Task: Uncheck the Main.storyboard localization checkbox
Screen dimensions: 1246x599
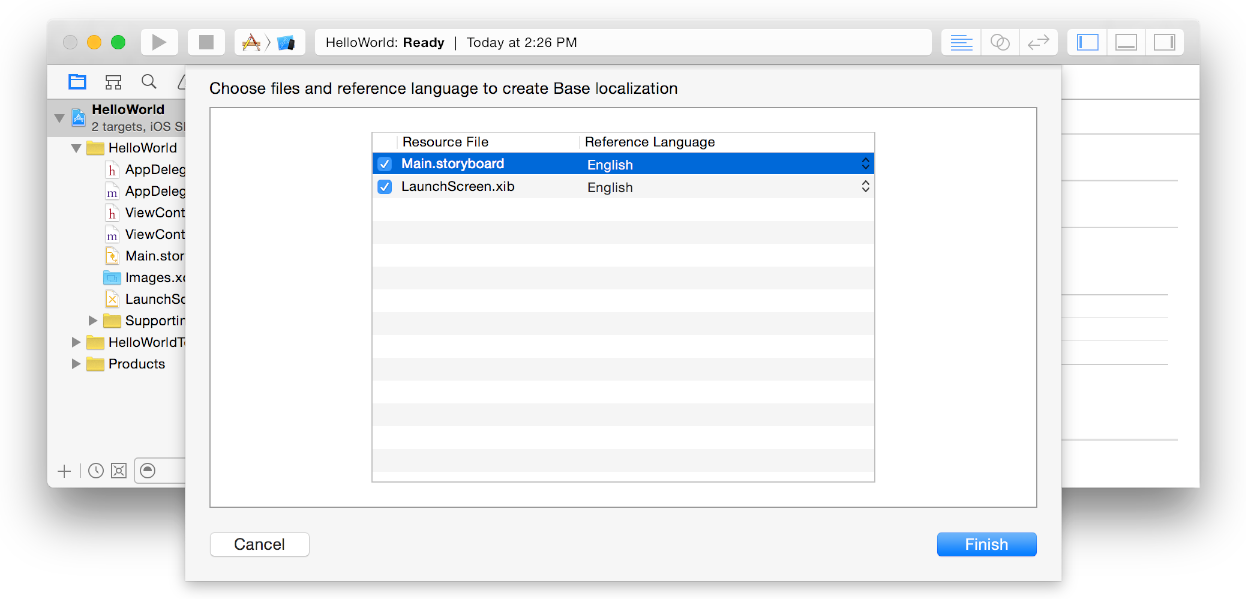Action: point(385,163)
